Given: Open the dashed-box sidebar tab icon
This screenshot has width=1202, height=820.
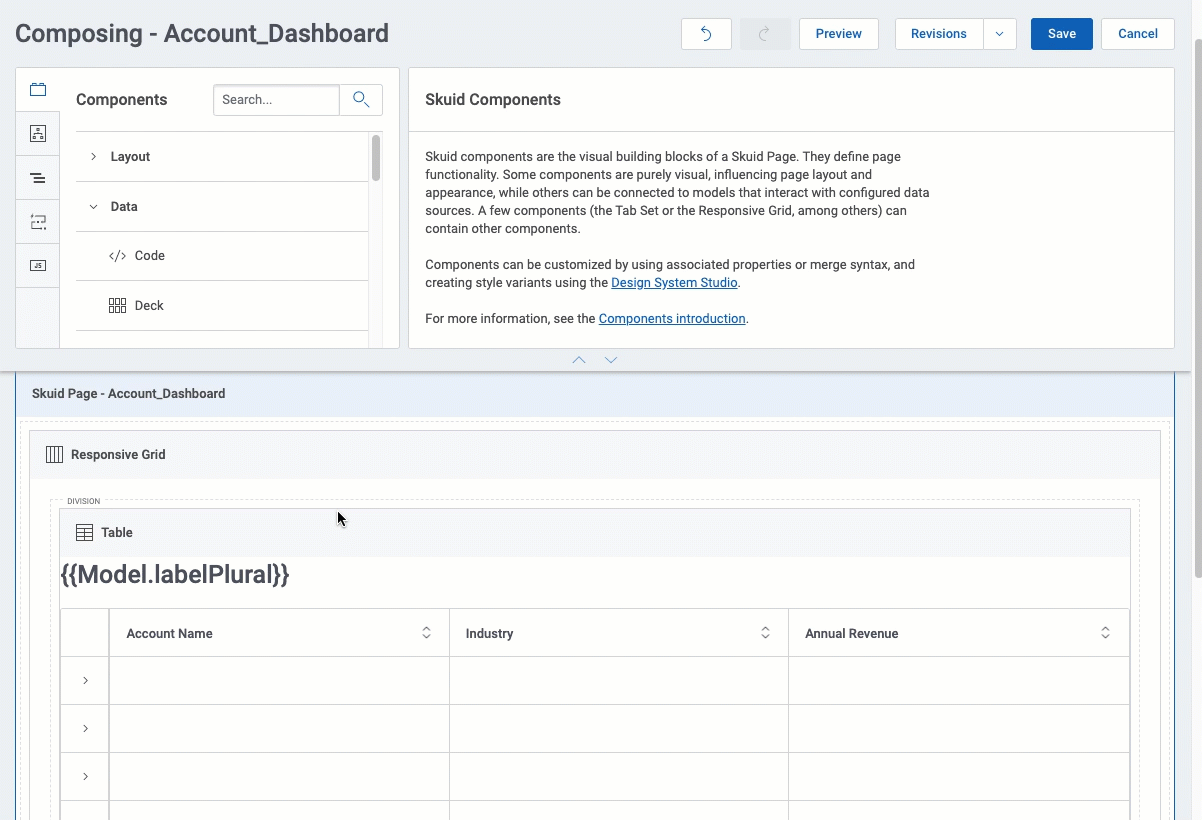Looking at the screenshot, I should point(38,222).
